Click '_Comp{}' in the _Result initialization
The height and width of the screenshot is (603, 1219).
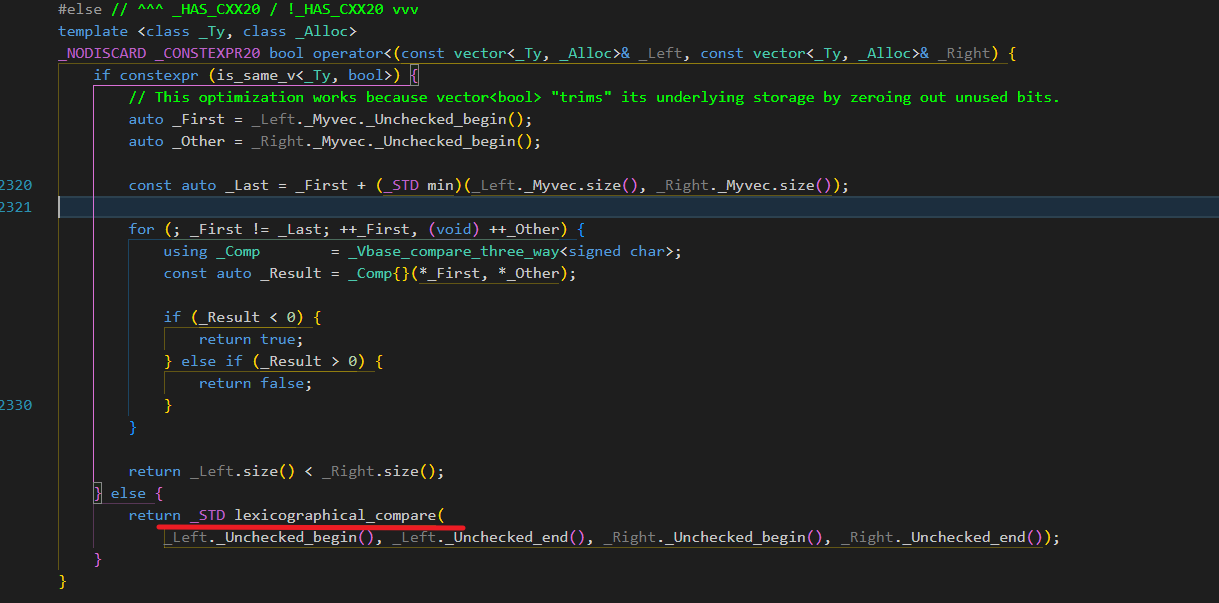tap(377, 273)
